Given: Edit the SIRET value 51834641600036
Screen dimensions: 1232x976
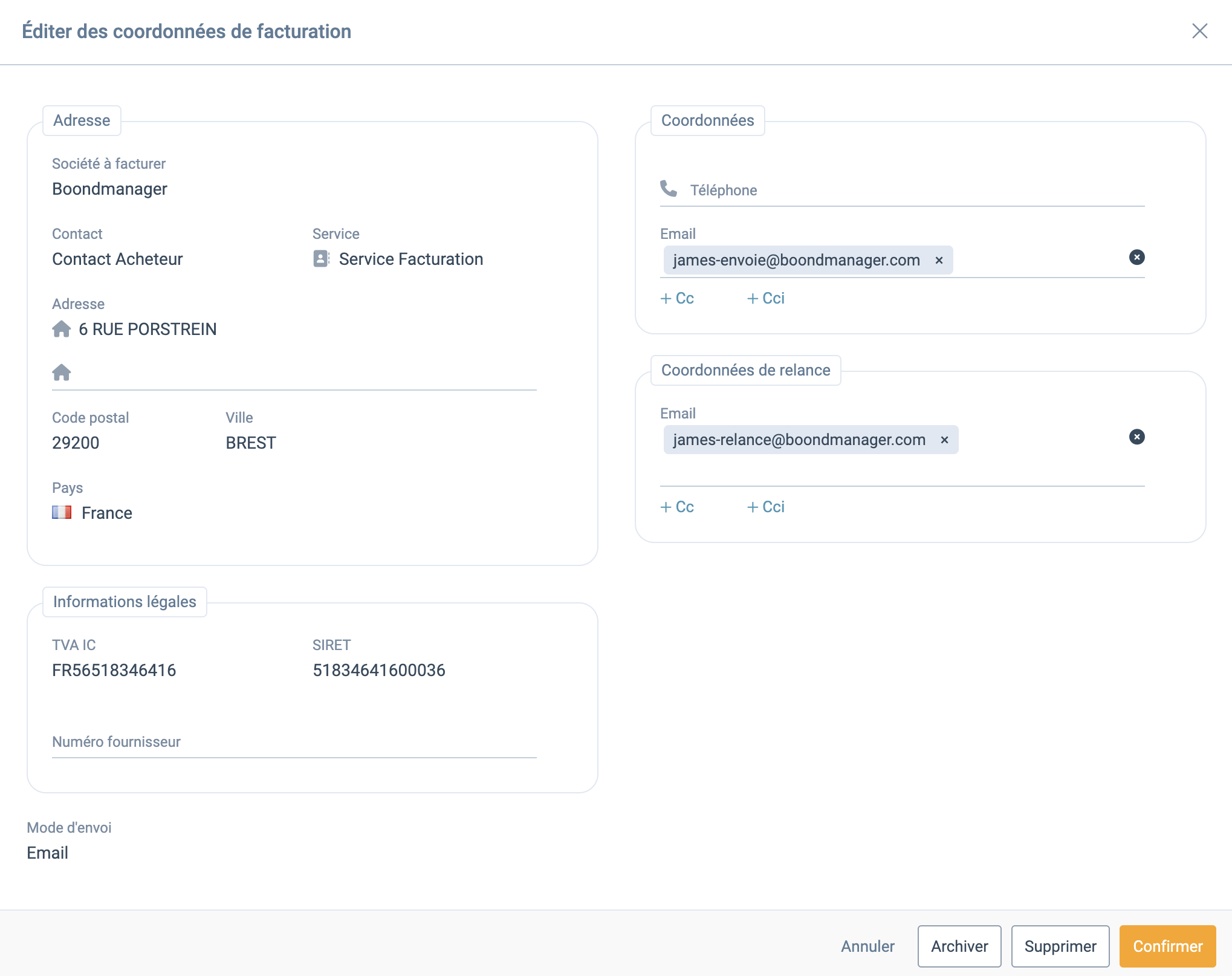Looking at the screenshot, I should (x=379, y=671).
